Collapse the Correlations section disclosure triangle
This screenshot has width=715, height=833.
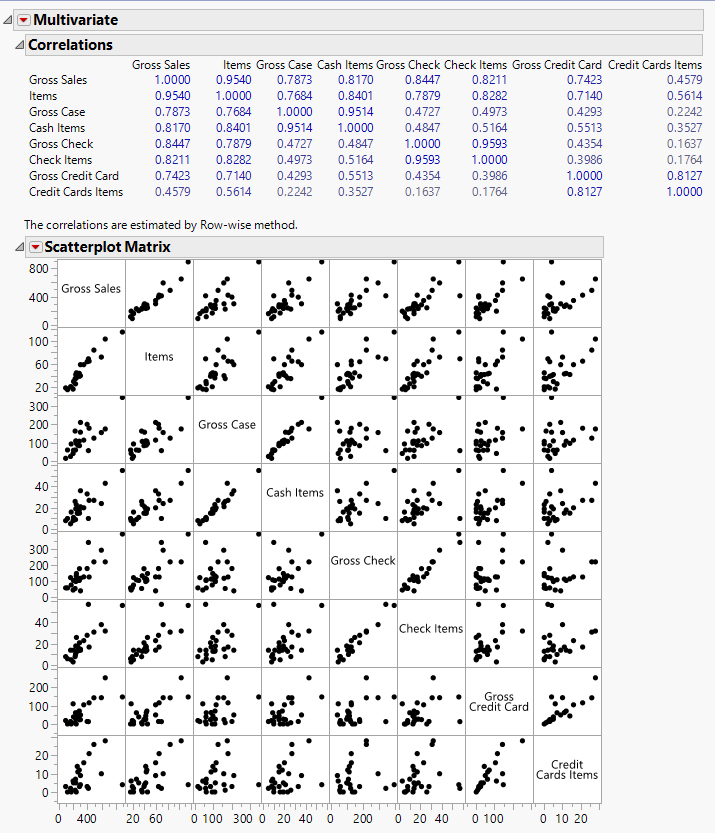coord(19,45)
